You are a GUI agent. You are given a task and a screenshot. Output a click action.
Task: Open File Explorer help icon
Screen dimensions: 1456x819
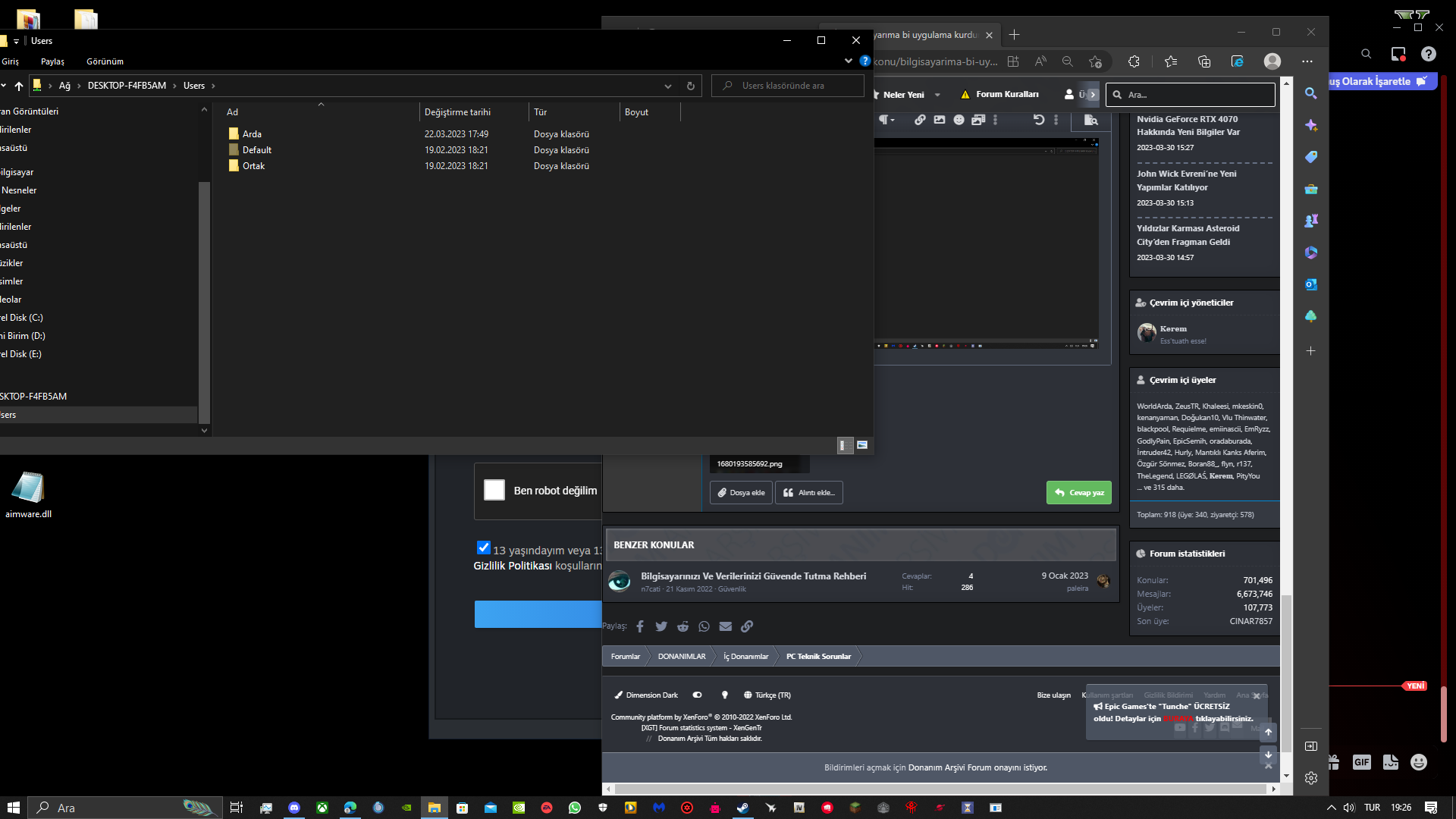point(865,61)
